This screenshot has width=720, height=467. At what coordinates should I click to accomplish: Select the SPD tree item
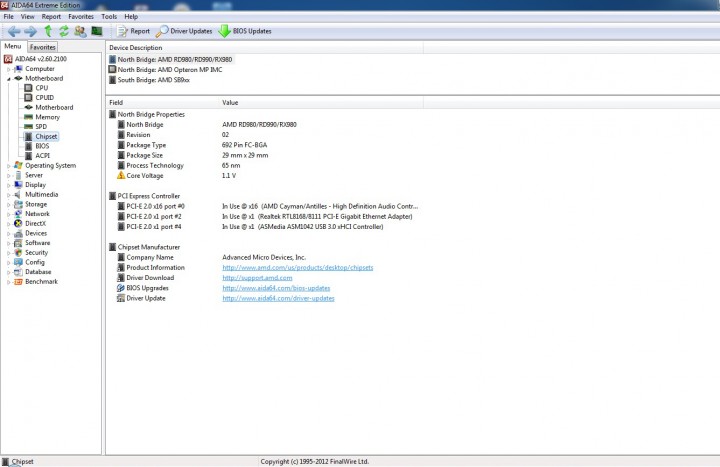tap(35, 126)
